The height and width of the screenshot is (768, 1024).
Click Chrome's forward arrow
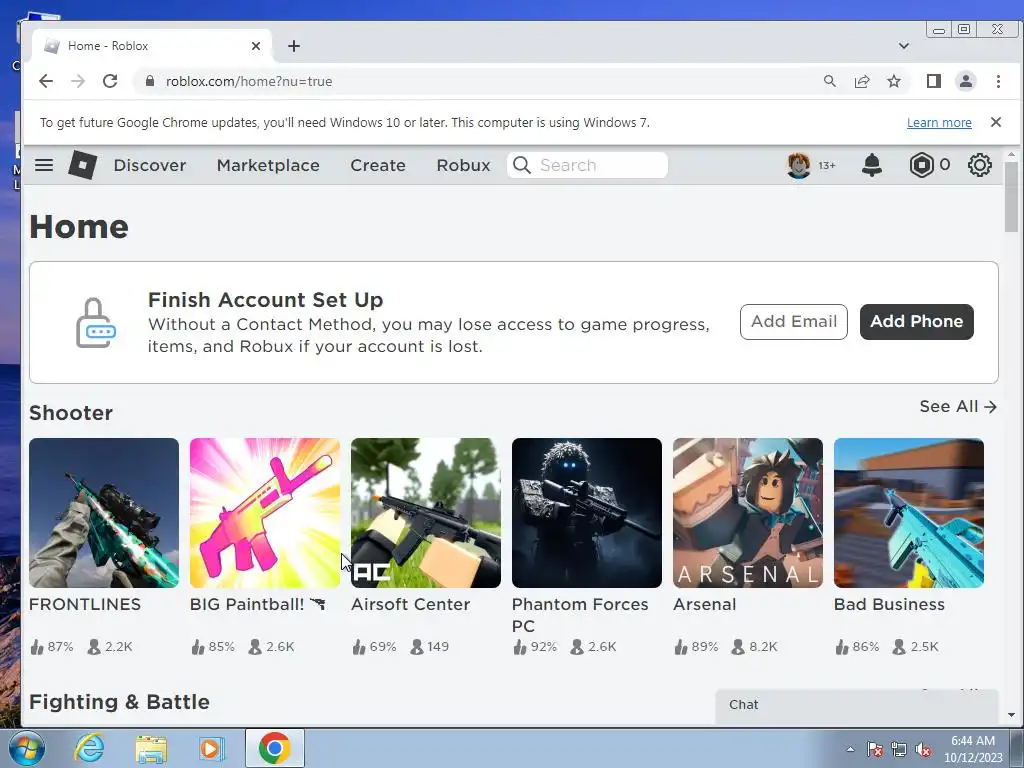point(78,81)
